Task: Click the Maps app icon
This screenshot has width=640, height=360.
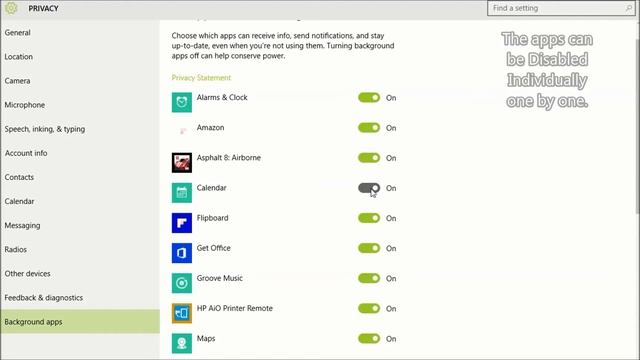Action: coord(182,344)
